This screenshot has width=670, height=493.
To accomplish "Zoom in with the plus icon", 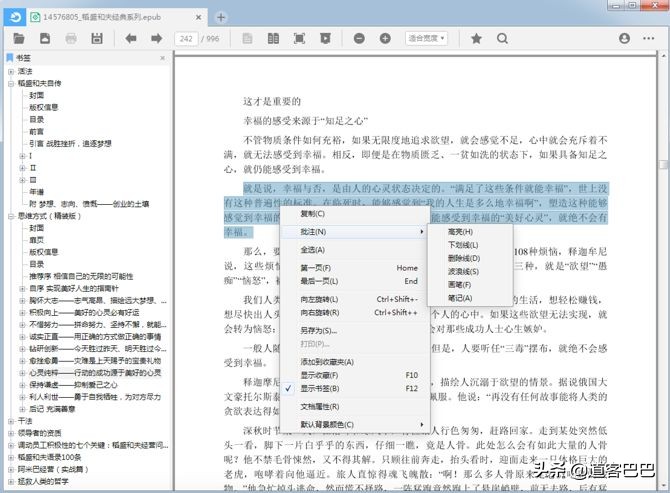I will [385, 38].
